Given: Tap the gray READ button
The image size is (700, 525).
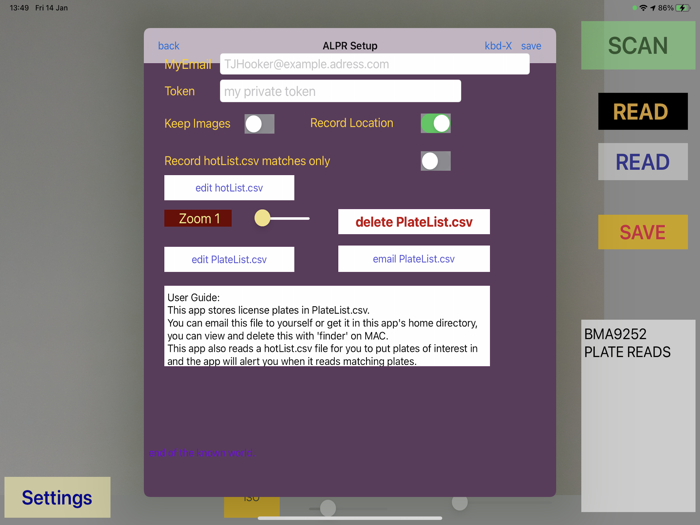Looking at the screenshot, I should [643, 162].
